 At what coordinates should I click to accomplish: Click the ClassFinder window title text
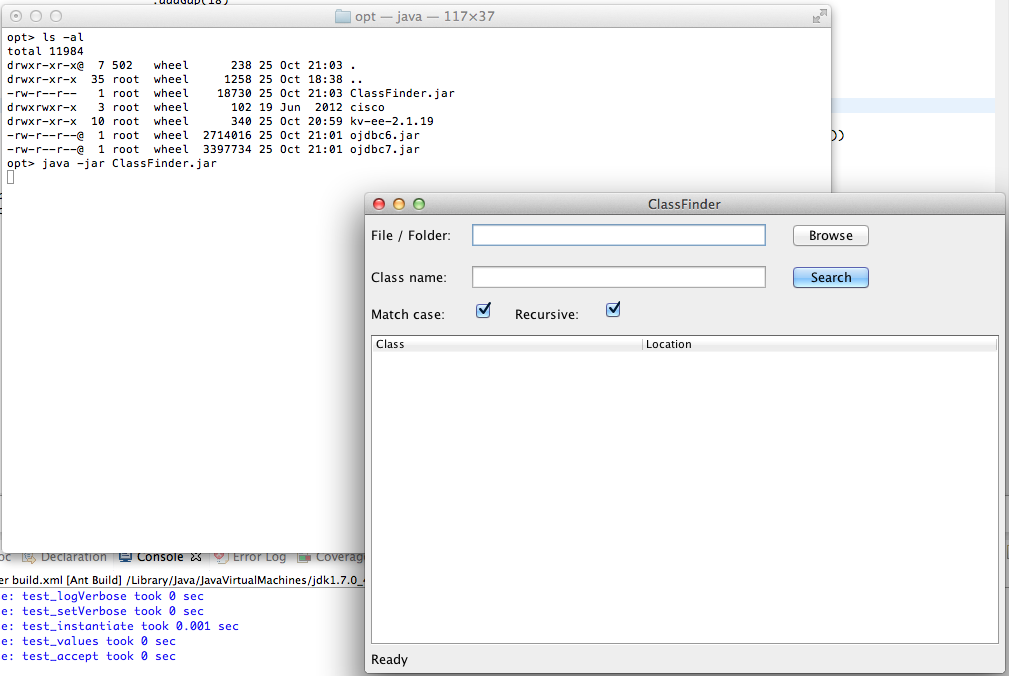pos(684,204)
